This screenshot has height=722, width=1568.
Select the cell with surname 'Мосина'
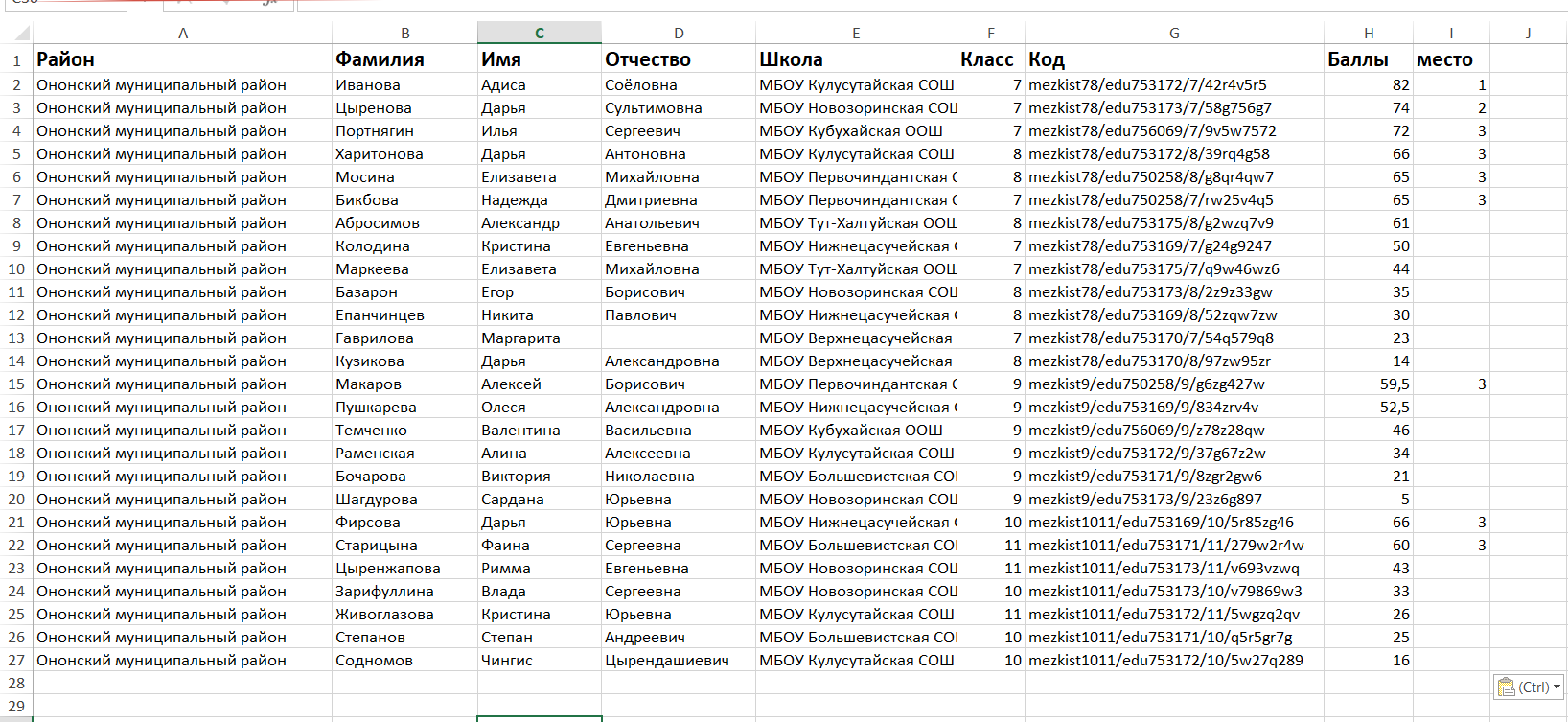click(x=405, y=176)
